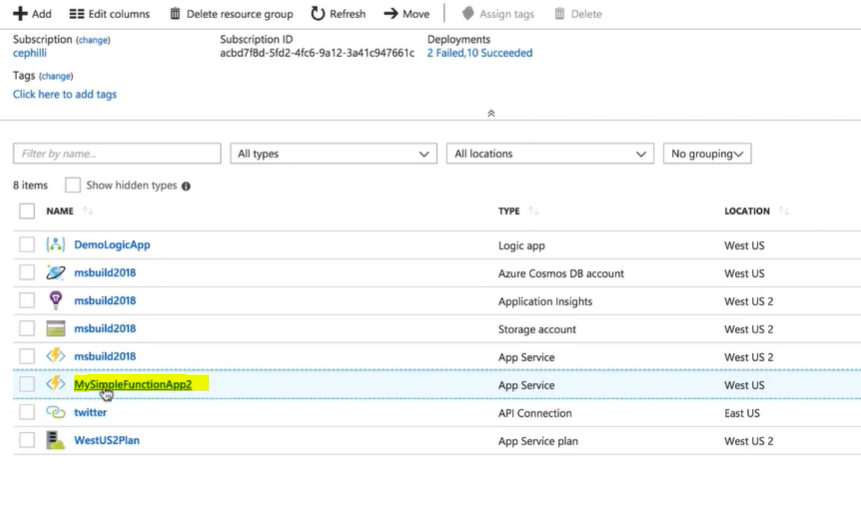Click the Storage account icon
Viewport: 861px width, 508px height.
point(55,328)
